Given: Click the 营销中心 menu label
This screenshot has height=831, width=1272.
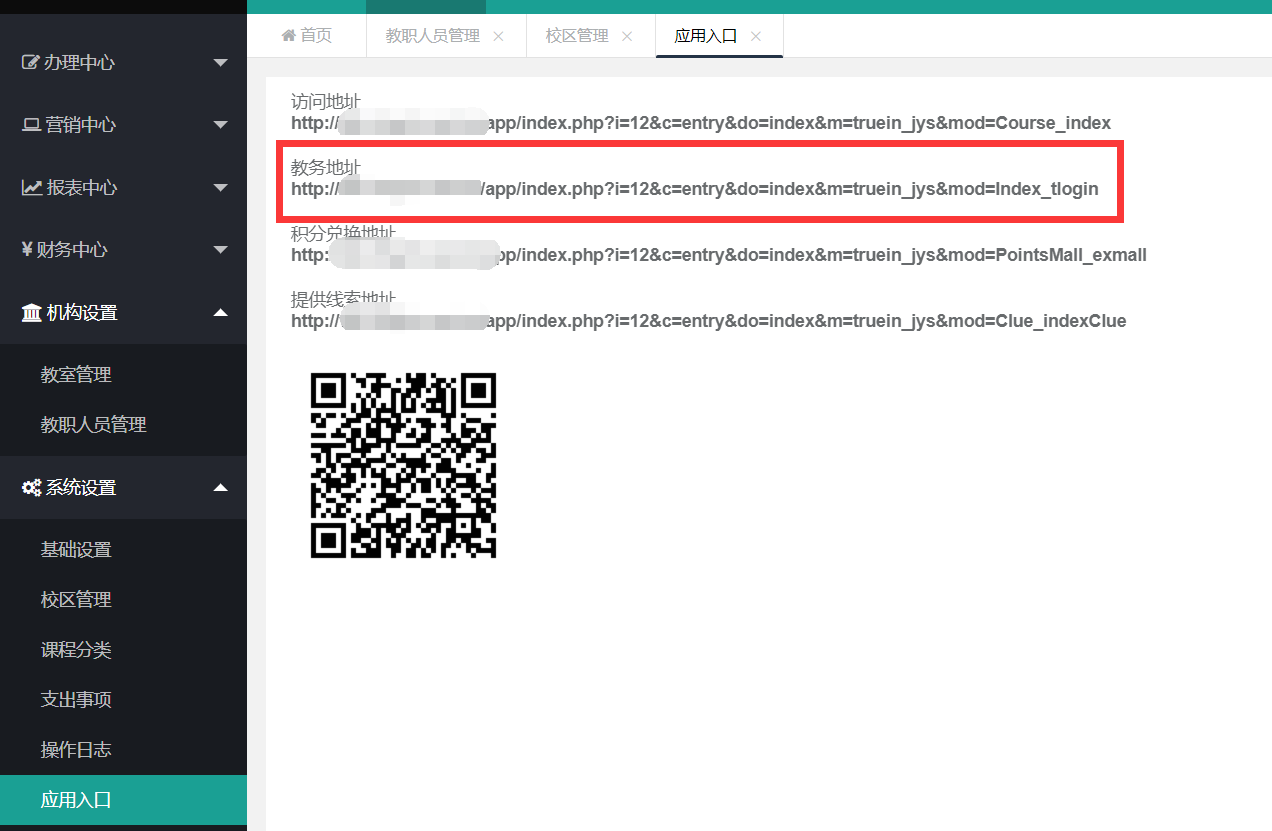Looking at the screenshot, I should [x=81, y=125].
